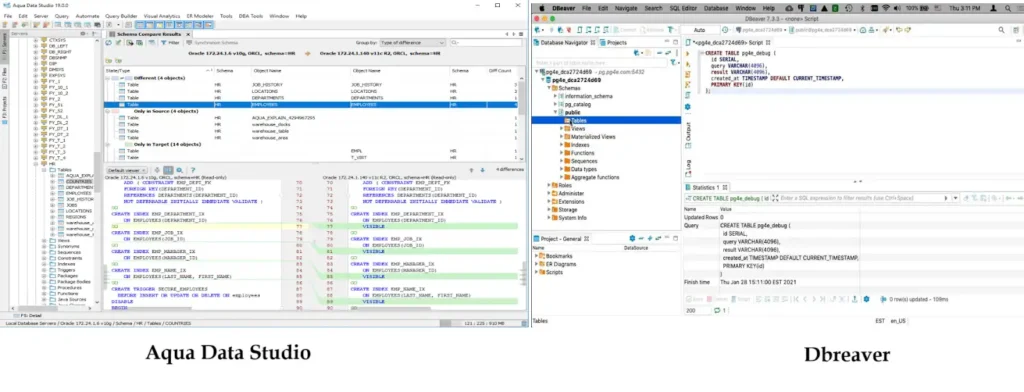Select the LOCATIONS table row
This screenshot has height=392, width=1024.
pos(312,91)
